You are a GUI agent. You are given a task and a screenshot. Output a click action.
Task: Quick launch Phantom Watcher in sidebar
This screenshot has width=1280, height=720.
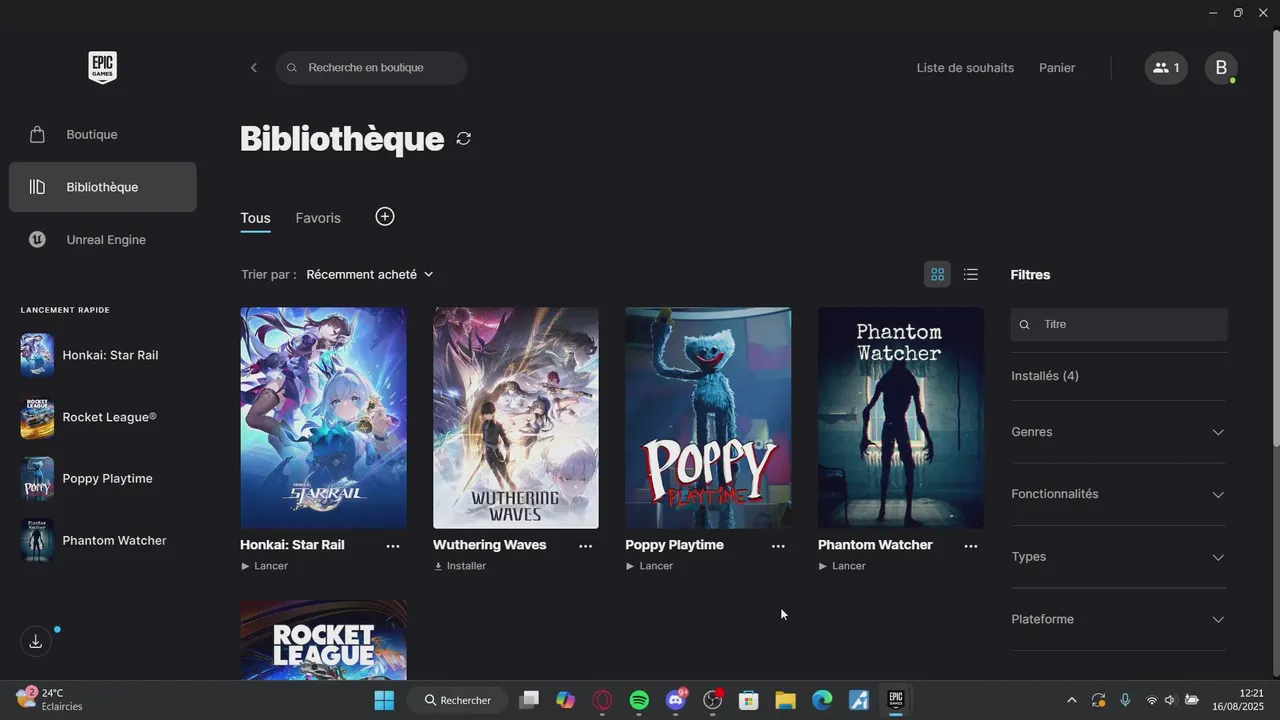tap(102, 541)
